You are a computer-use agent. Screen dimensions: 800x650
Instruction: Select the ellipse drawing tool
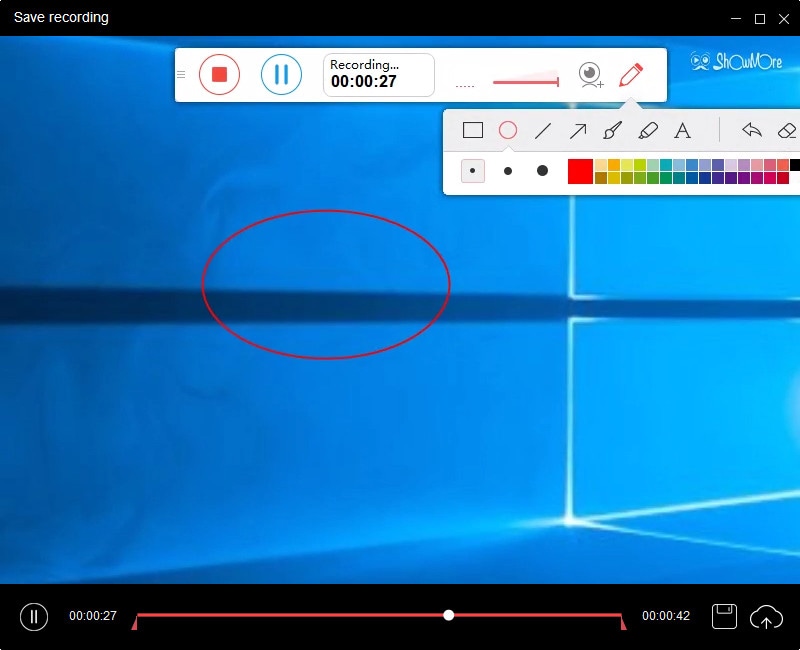(x=508, y=130)
